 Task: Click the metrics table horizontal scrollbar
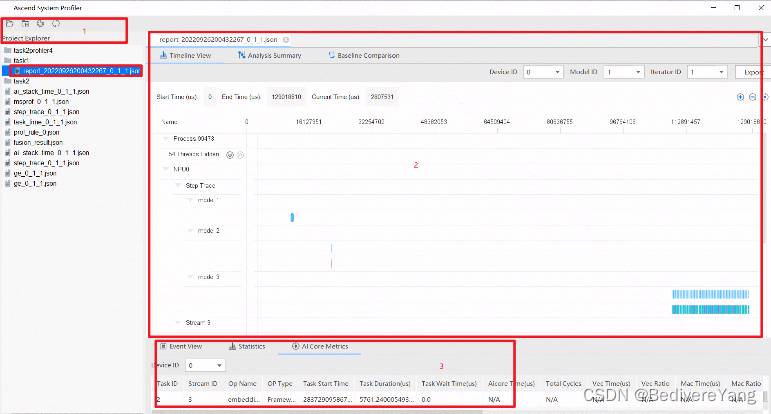click(x=317, y=412)
